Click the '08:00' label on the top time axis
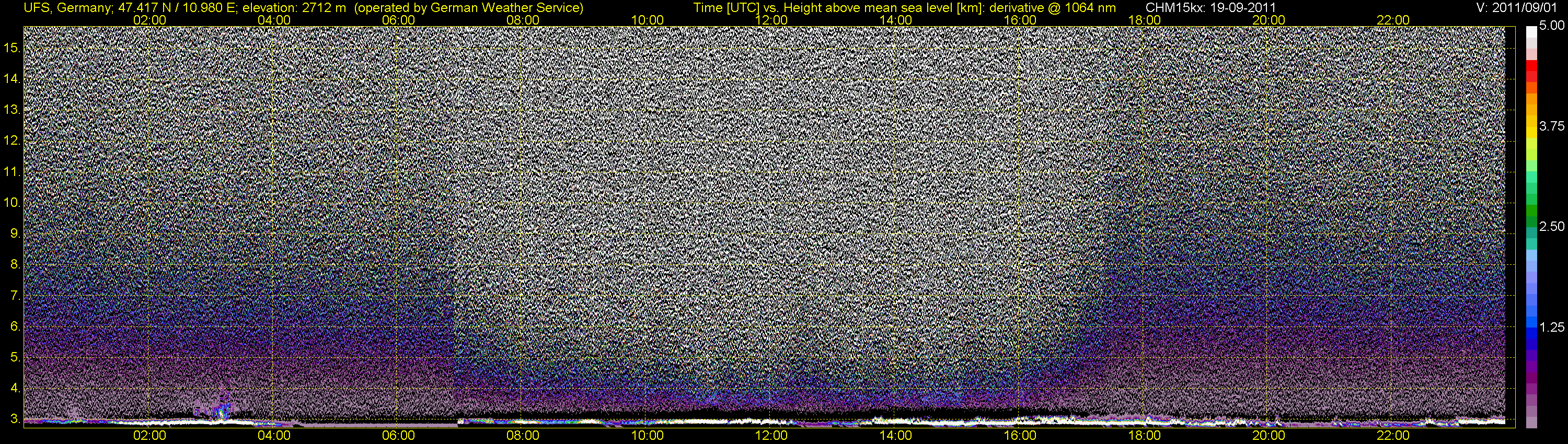1568x444 pixels. coord(523,20)
